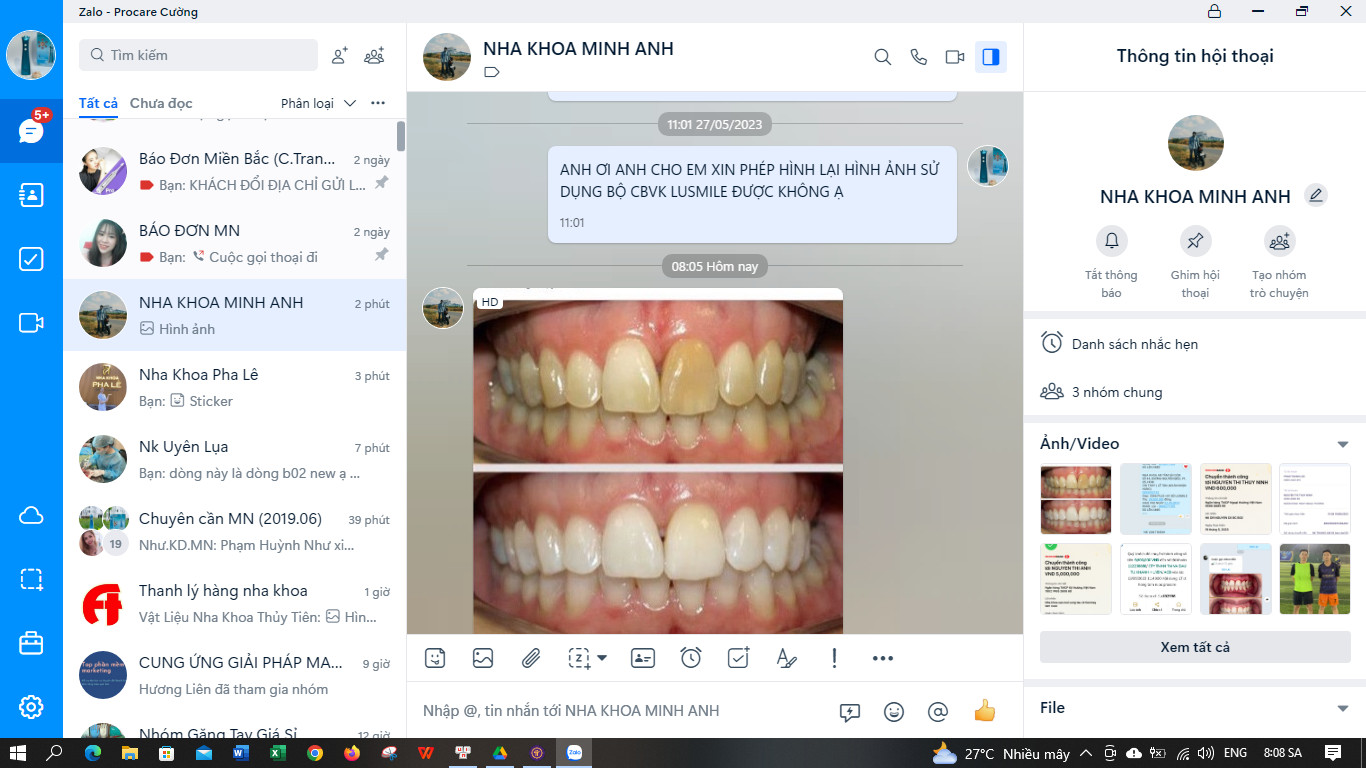This screenshot has height=768, width=1366.
Task: Attach a file using the paperclip icon
Action: pyautogui.click(x=531, y=658)
